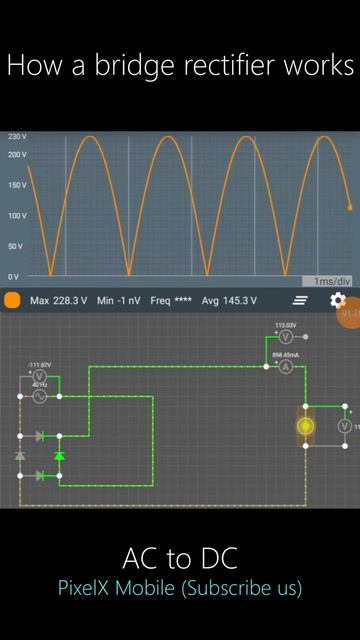Select the voltmeter reading -111.82V

[40, 376]
